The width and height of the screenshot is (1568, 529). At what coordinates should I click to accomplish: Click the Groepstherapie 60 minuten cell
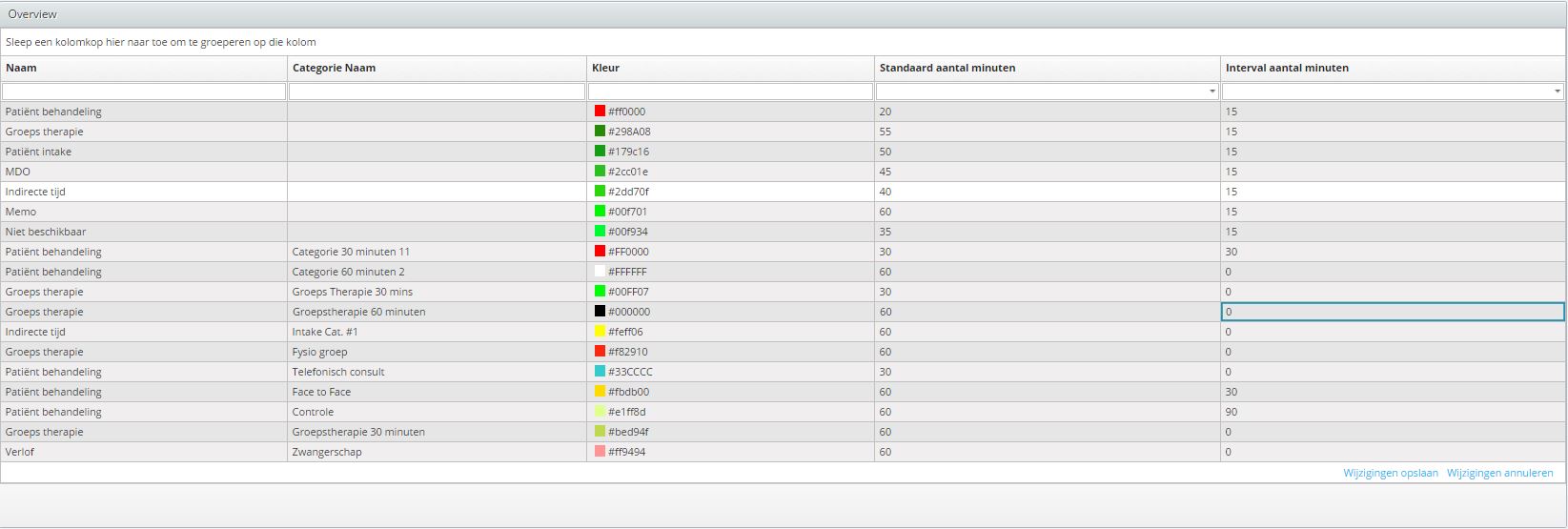pos(437,312)
